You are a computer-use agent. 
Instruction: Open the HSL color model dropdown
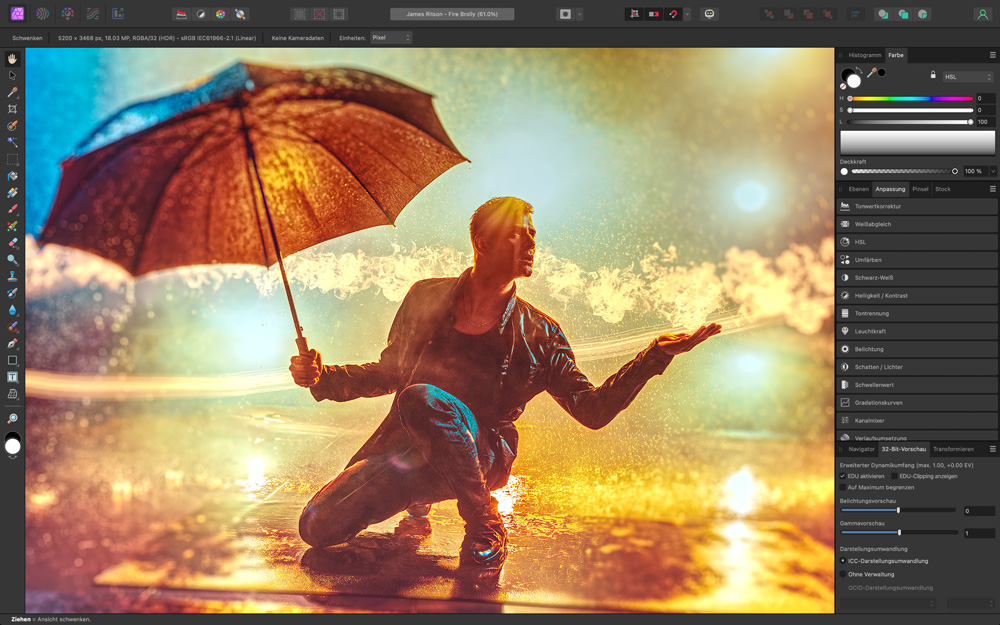click(x=967, y=75)
